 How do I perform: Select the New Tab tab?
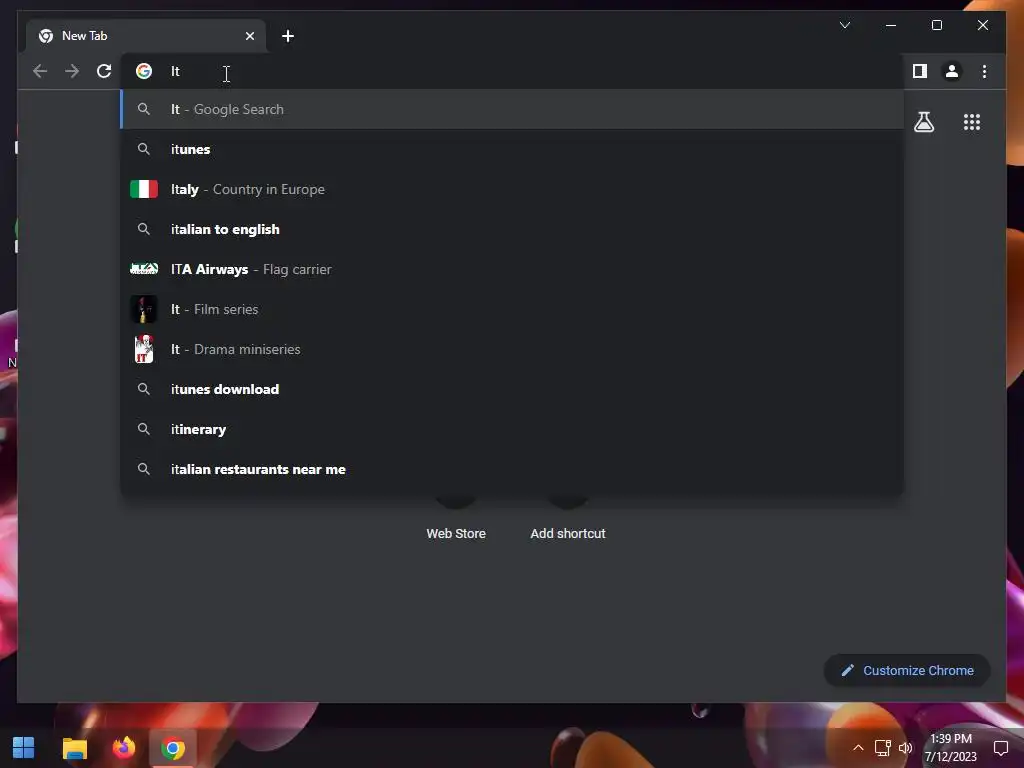pos(146,36)
